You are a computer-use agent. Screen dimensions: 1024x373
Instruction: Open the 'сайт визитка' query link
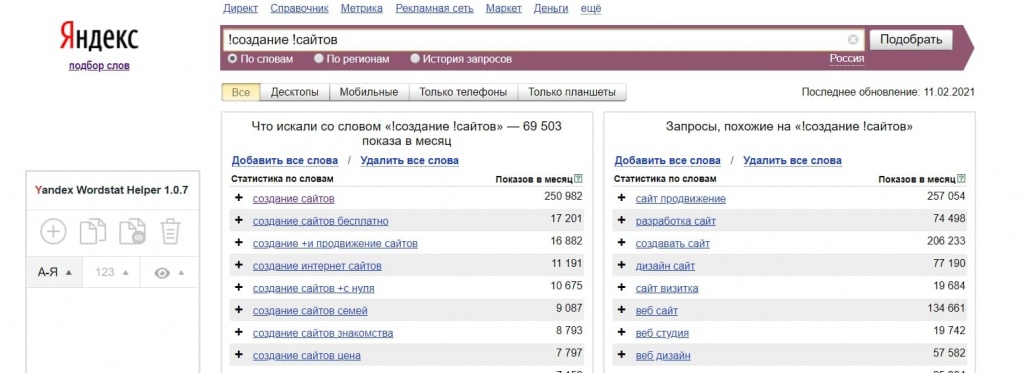coord(667,288)
